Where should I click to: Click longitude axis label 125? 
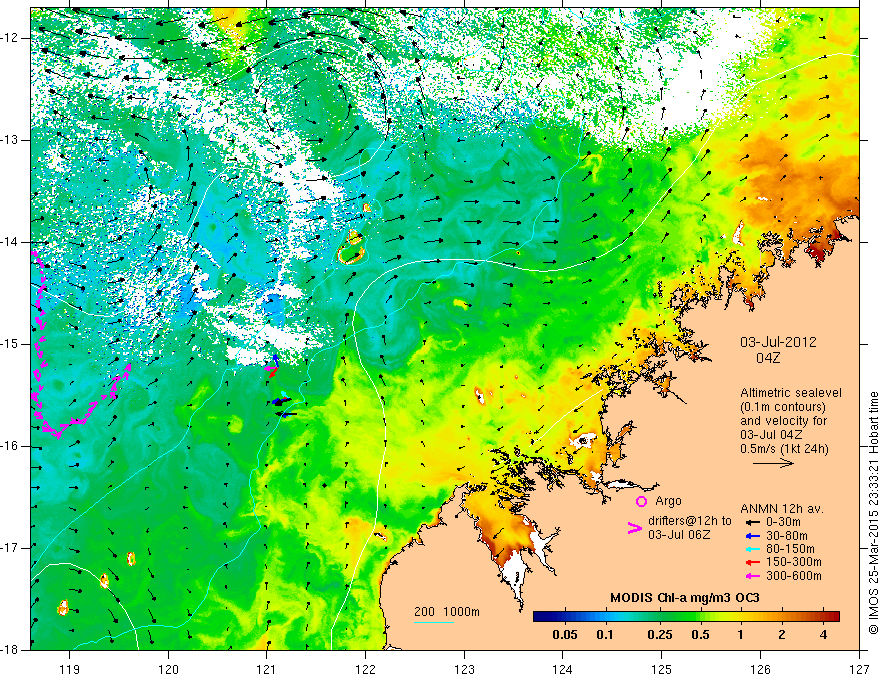[x=662, y=669]
